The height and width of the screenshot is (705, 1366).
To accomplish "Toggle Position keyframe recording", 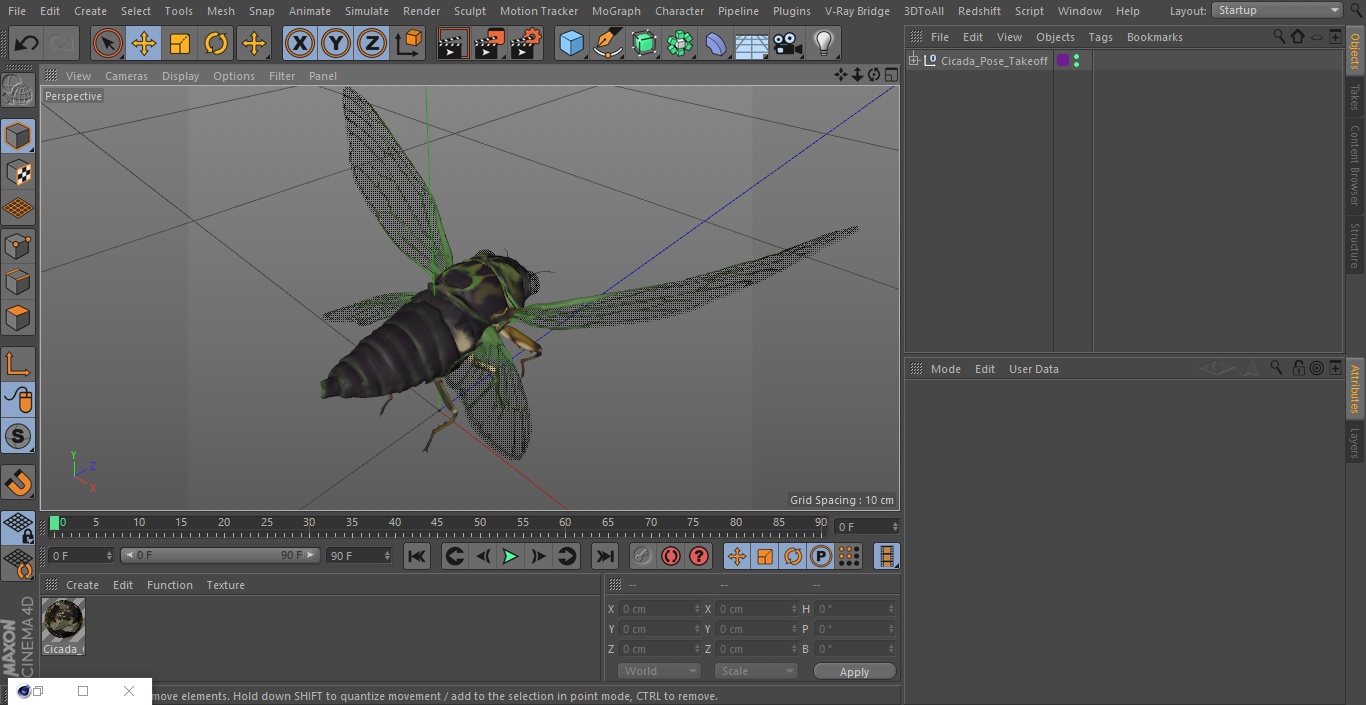I will [737, 556].
